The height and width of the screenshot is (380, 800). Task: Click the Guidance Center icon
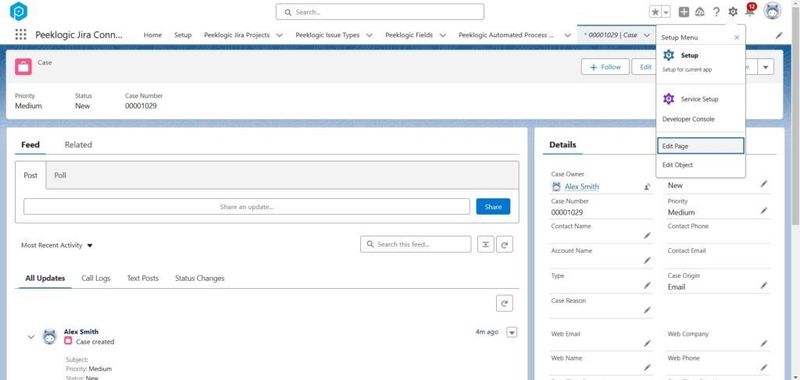[x=699, y=12]
